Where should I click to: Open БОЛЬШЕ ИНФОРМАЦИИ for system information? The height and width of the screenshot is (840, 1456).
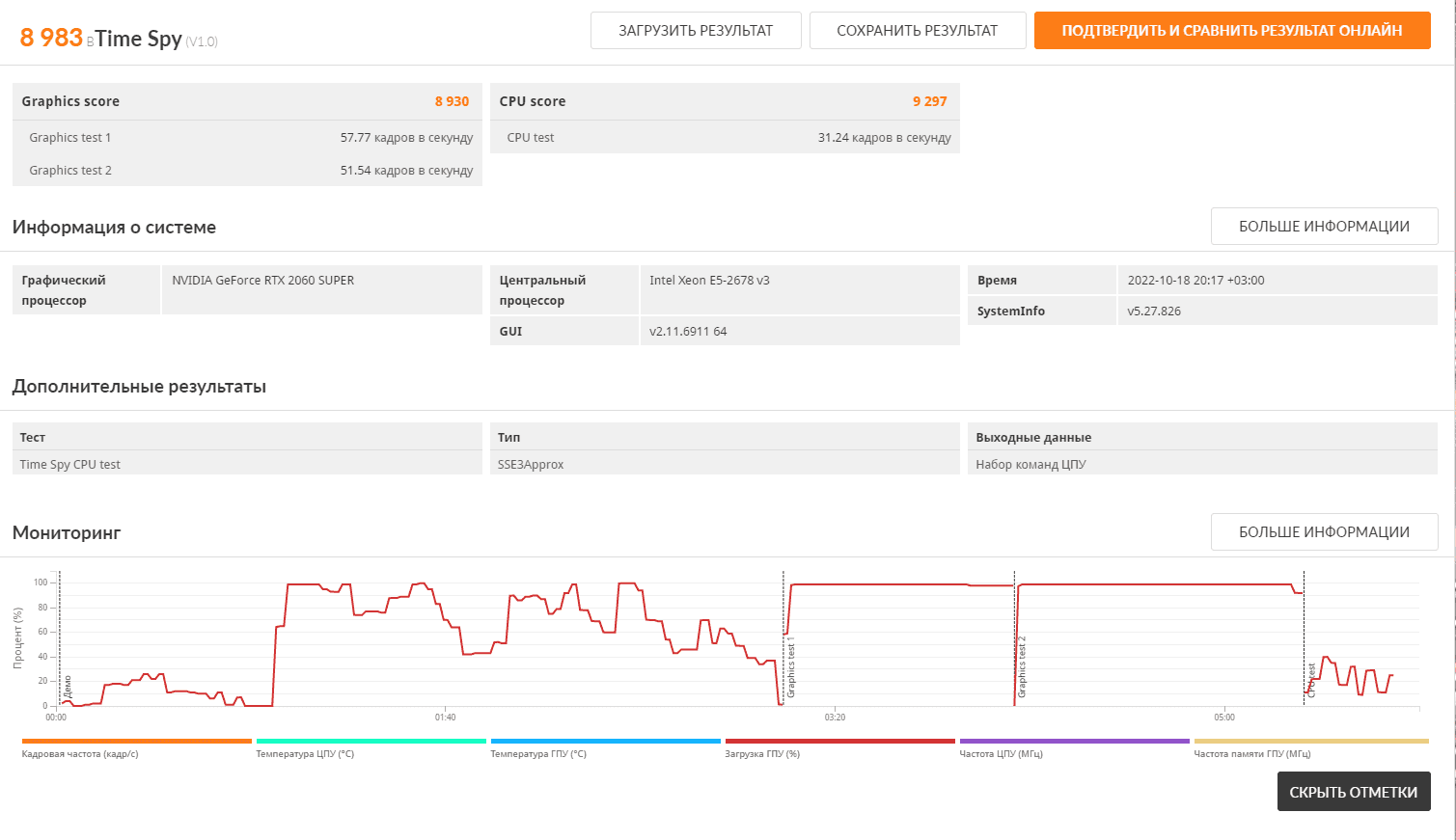pos(1324,226)
